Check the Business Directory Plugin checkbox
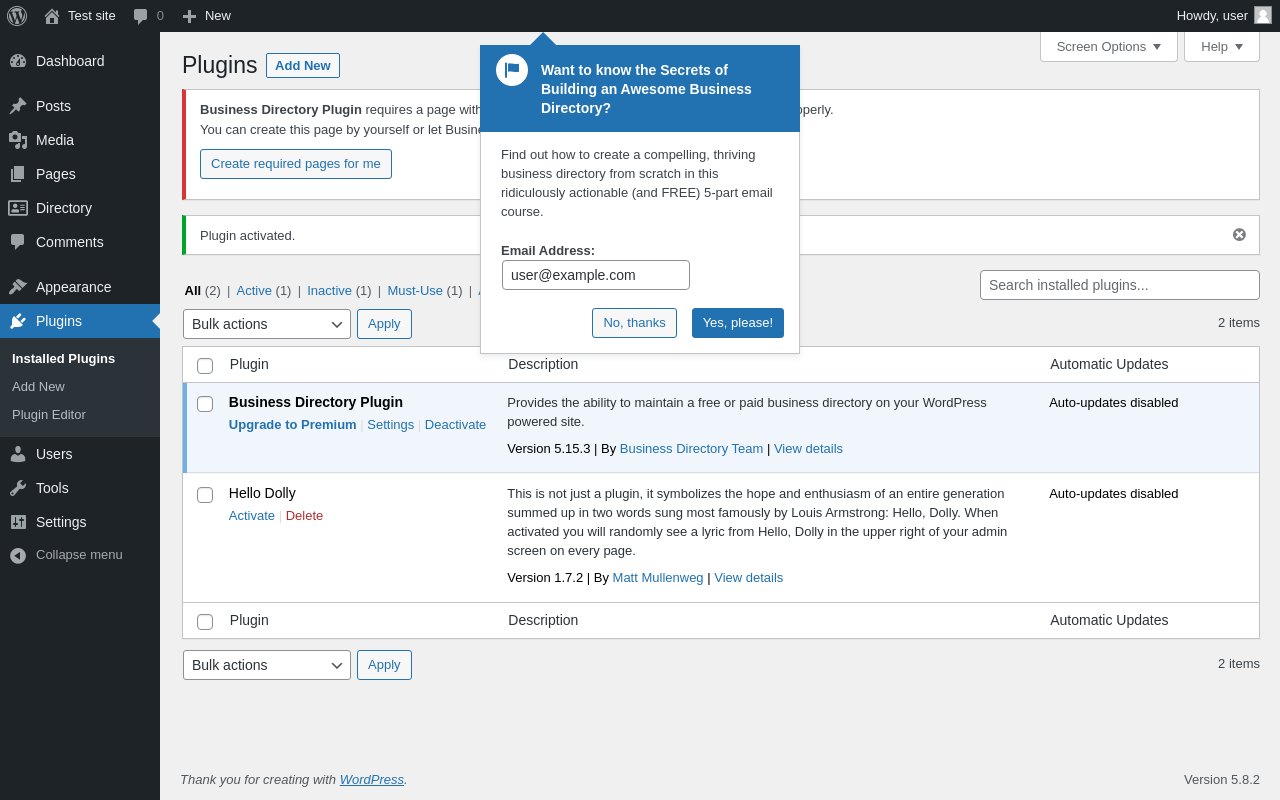The height and width of the screenshot is (800, 1280). point(205,404)
